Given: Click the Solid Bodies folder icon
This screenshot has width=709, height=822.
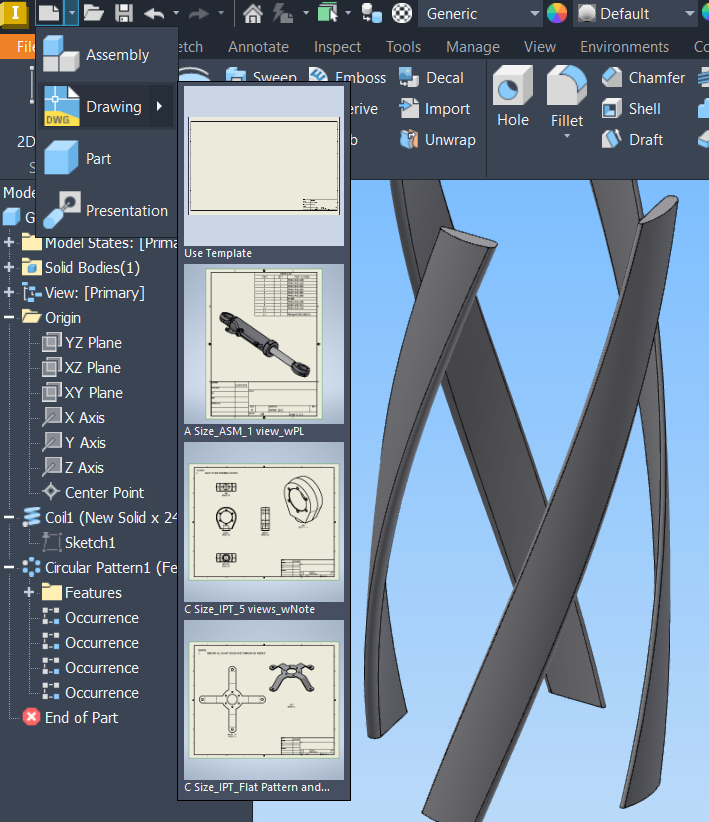Looking at the screenshot, I should pos(31,267).
